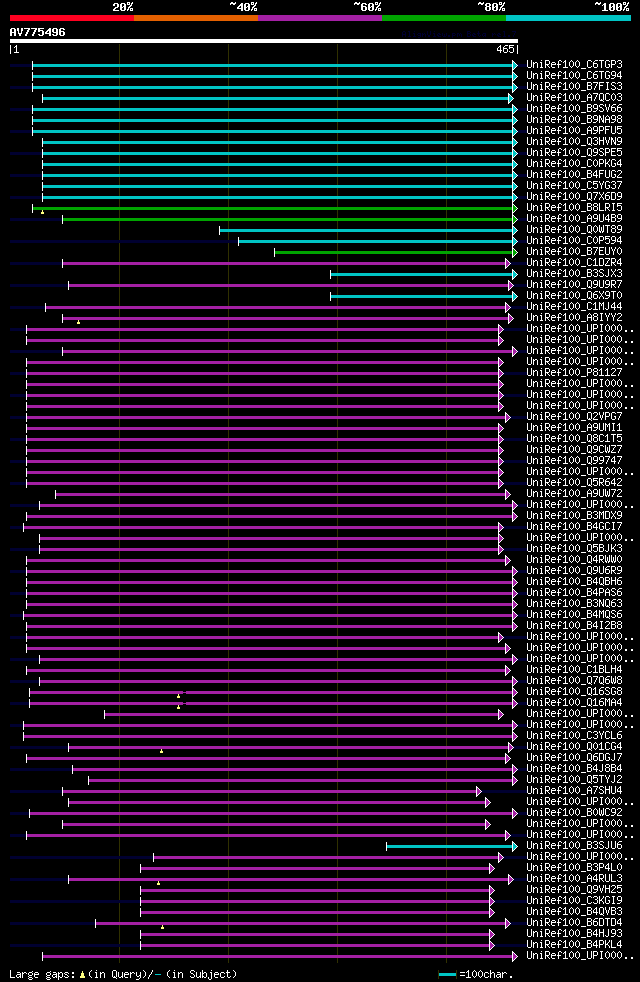
Task: Click the green alignment bar for A9U4B9
Action: [x=290, y=219]
